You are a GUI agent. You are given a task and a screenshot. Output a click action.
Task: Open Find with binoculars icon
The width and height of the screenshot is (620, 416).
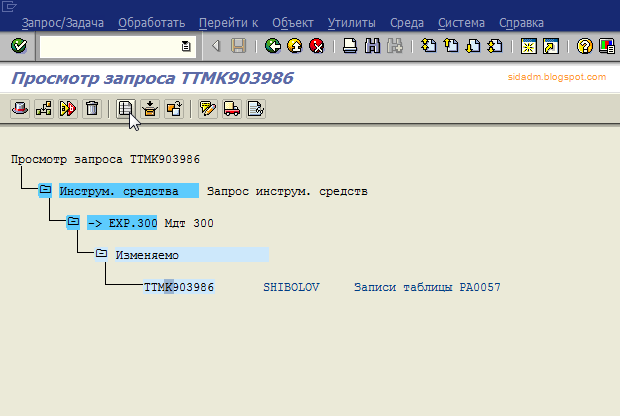pos(372,46)
